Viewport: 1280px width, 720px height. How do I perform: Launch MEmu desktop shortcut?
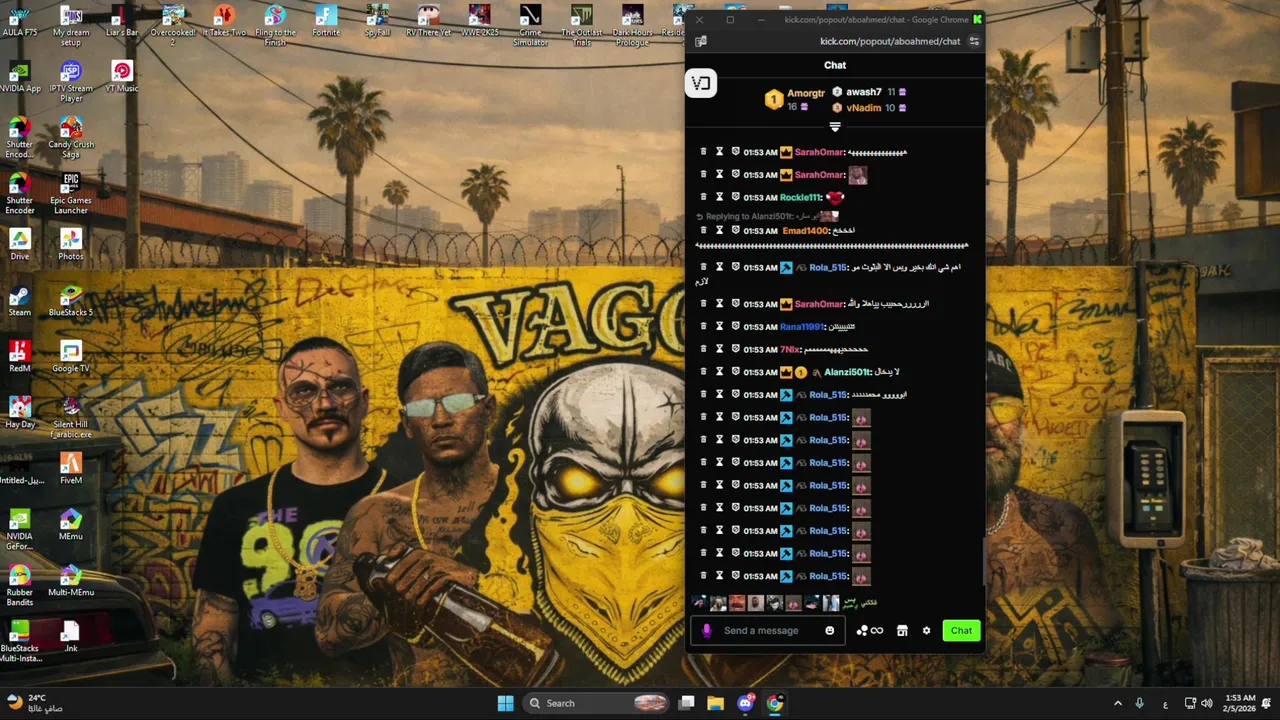(x=70, y=525)
